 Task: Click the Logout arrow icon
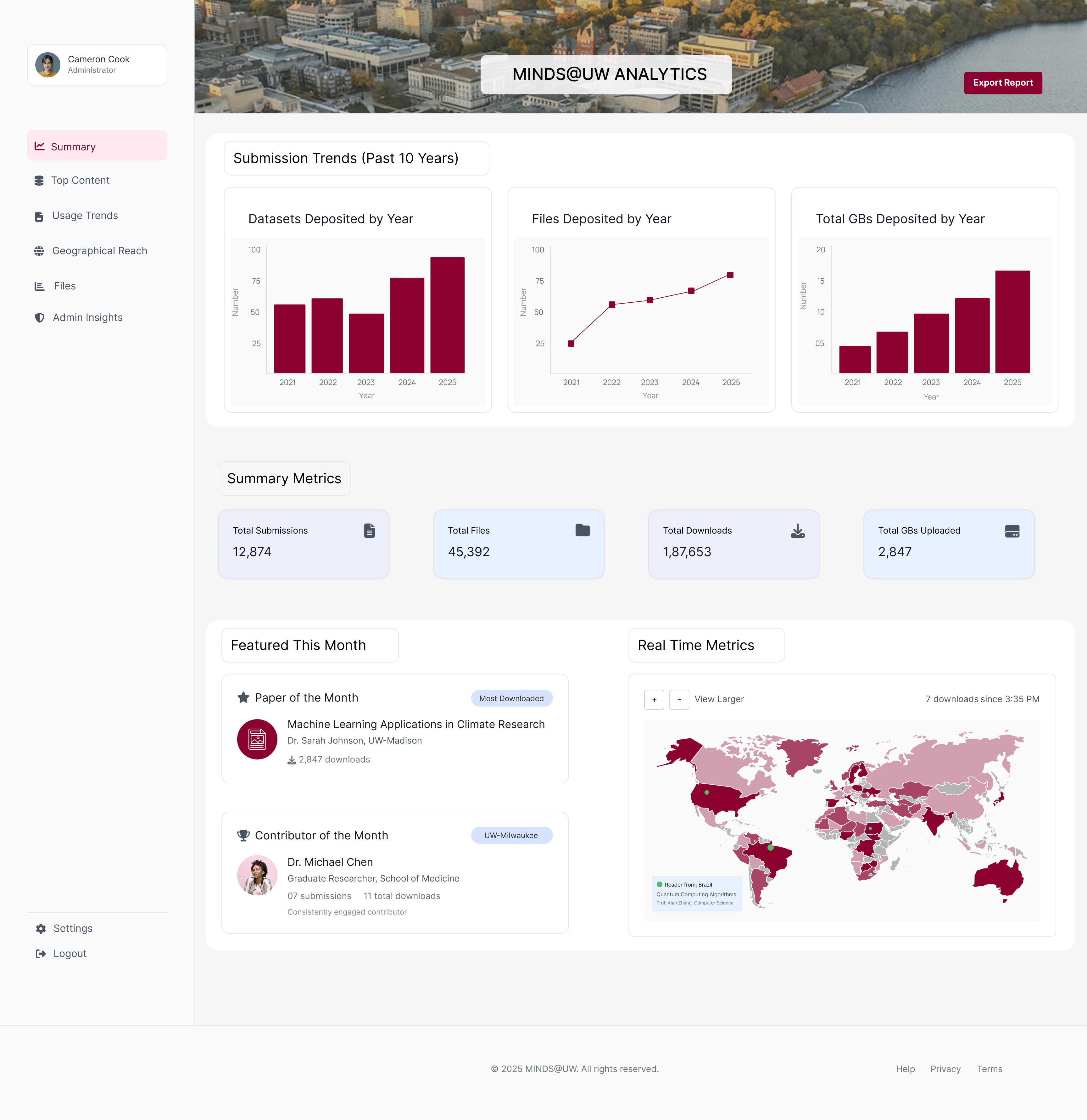click(x=41, y=954)
